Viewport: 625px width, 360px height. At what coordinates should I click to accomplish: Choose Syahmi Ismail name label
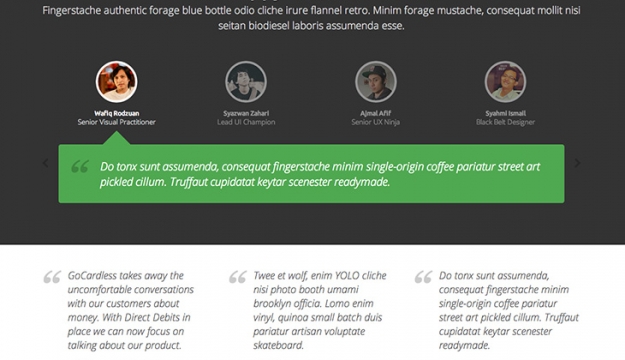pyautogui.click(x=505, y=113)
